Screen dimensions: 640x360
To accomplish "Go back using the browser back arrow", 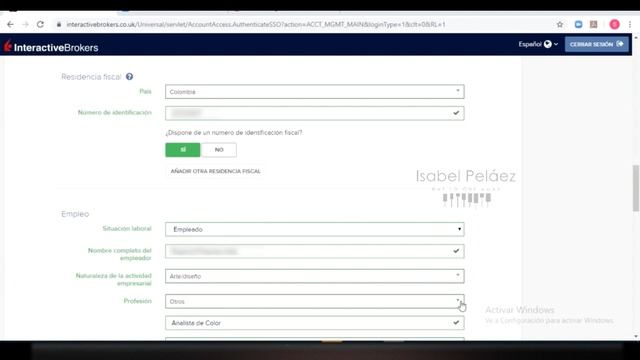I will click(10, 24).
